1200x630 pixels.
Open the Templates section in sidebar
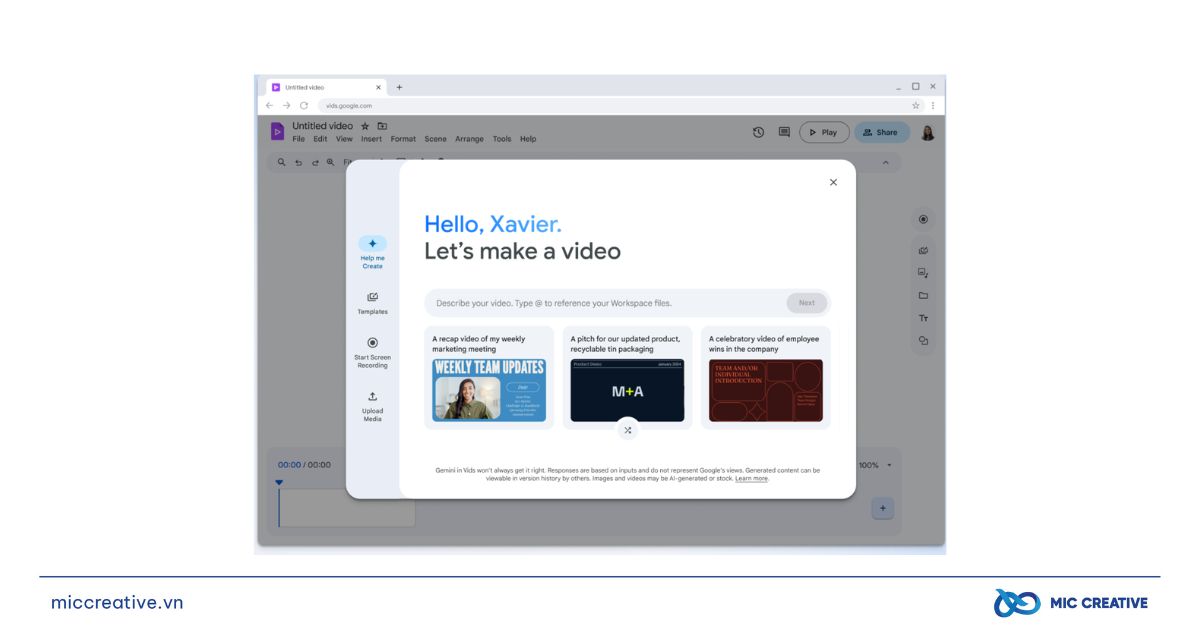(372, 303)
